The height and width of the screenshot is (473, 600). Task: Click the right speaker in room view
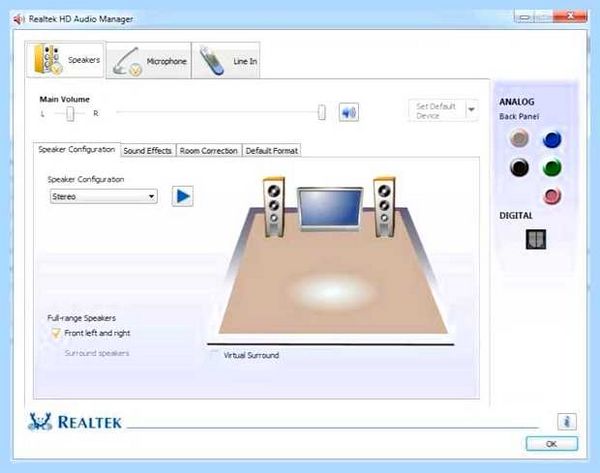(x=384, y=207)
